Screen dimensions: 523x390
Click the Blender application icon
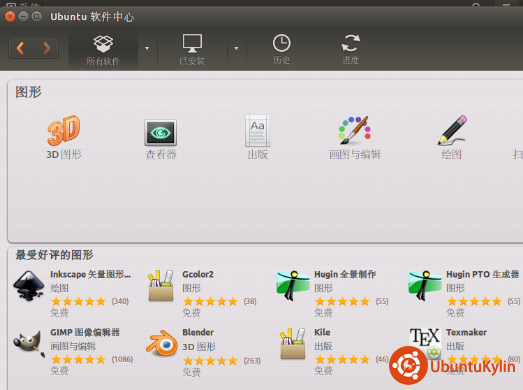(x=162, y=343)
